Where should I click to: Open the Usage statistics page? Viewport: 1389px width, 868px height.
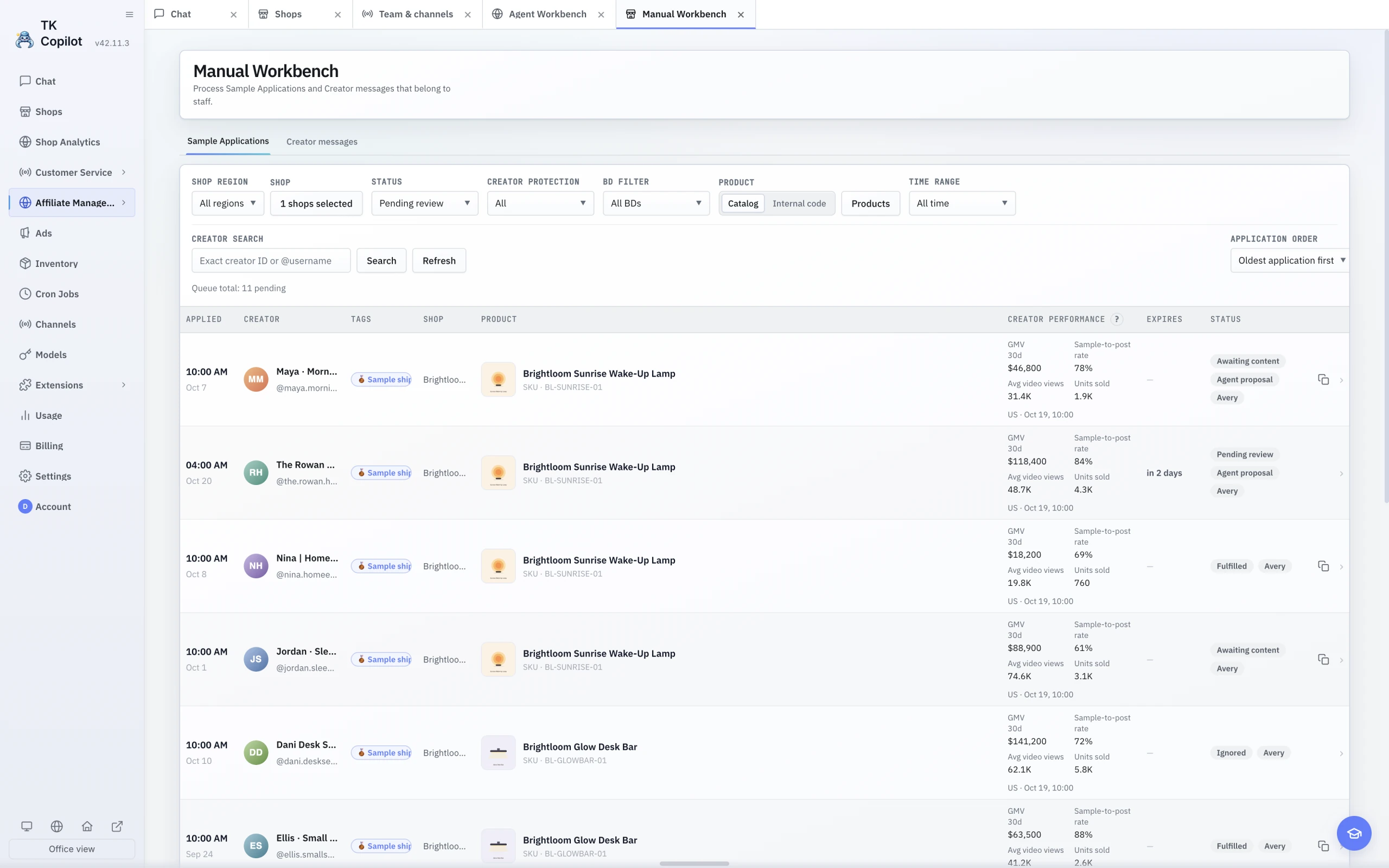(x=72, y=416)
